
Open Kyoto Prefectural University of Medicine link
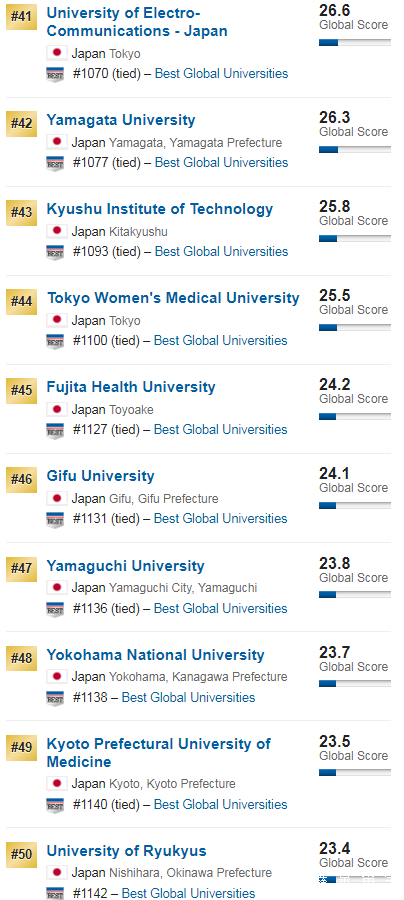click(158, 753)
